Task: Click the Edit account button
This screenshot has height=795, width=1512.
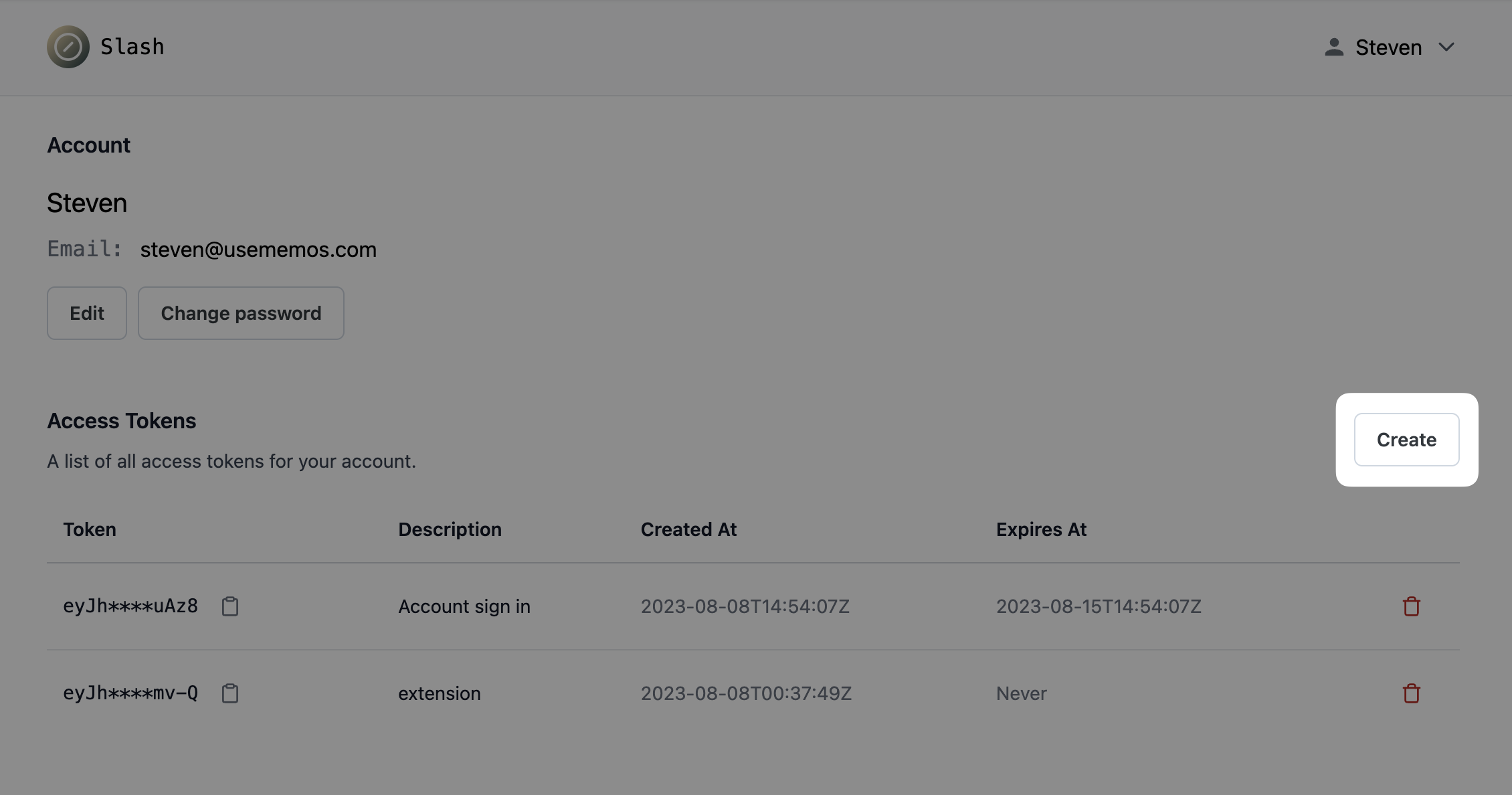Action: (x=87, y=313)
